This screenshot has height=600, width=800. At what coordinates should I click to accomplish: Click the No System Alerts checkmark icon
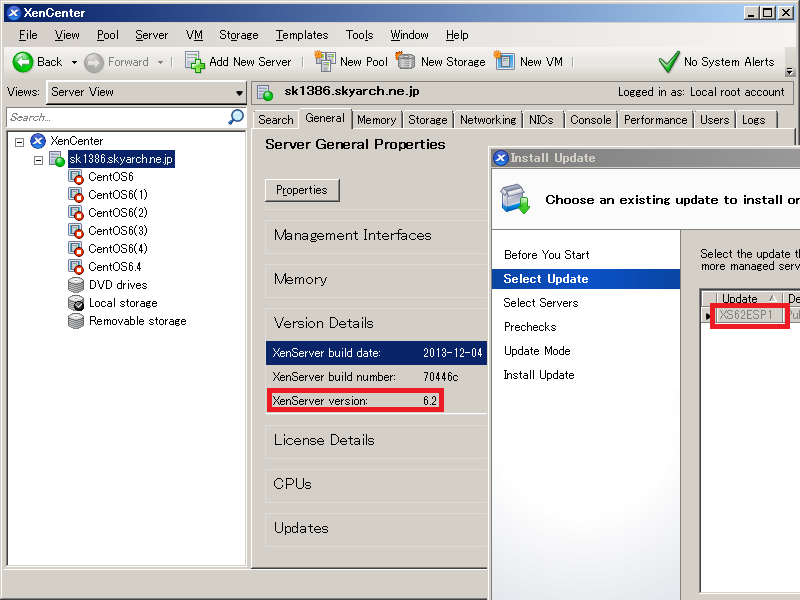click(668, 62)
